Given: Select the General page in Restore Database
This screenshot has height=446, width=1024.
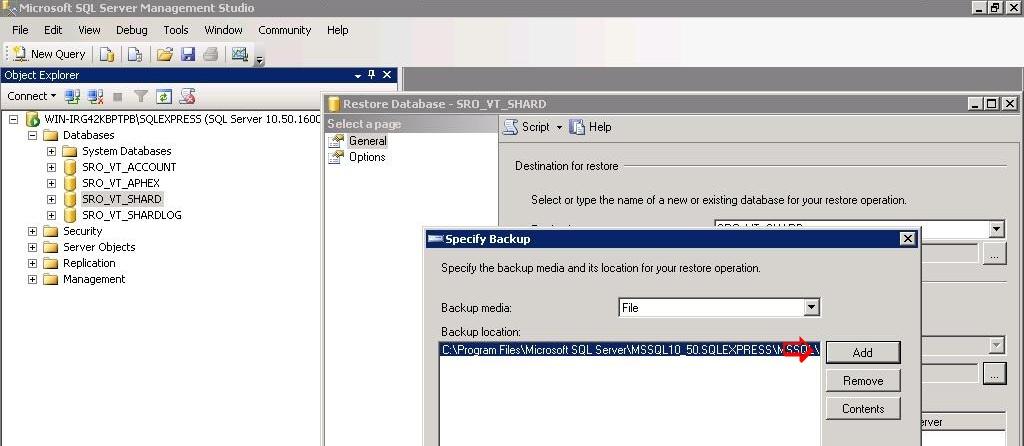Looking at the screenshot, I should click(368, 140).
